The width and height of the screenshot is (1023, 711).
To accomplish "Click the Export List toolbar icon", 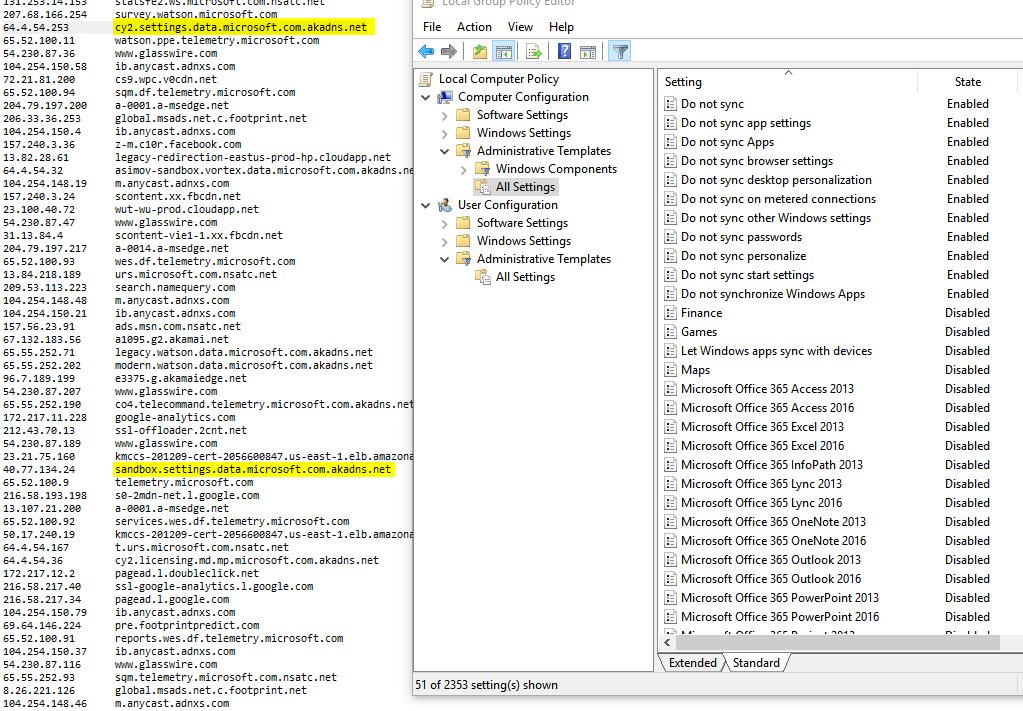I will point(534,51).
